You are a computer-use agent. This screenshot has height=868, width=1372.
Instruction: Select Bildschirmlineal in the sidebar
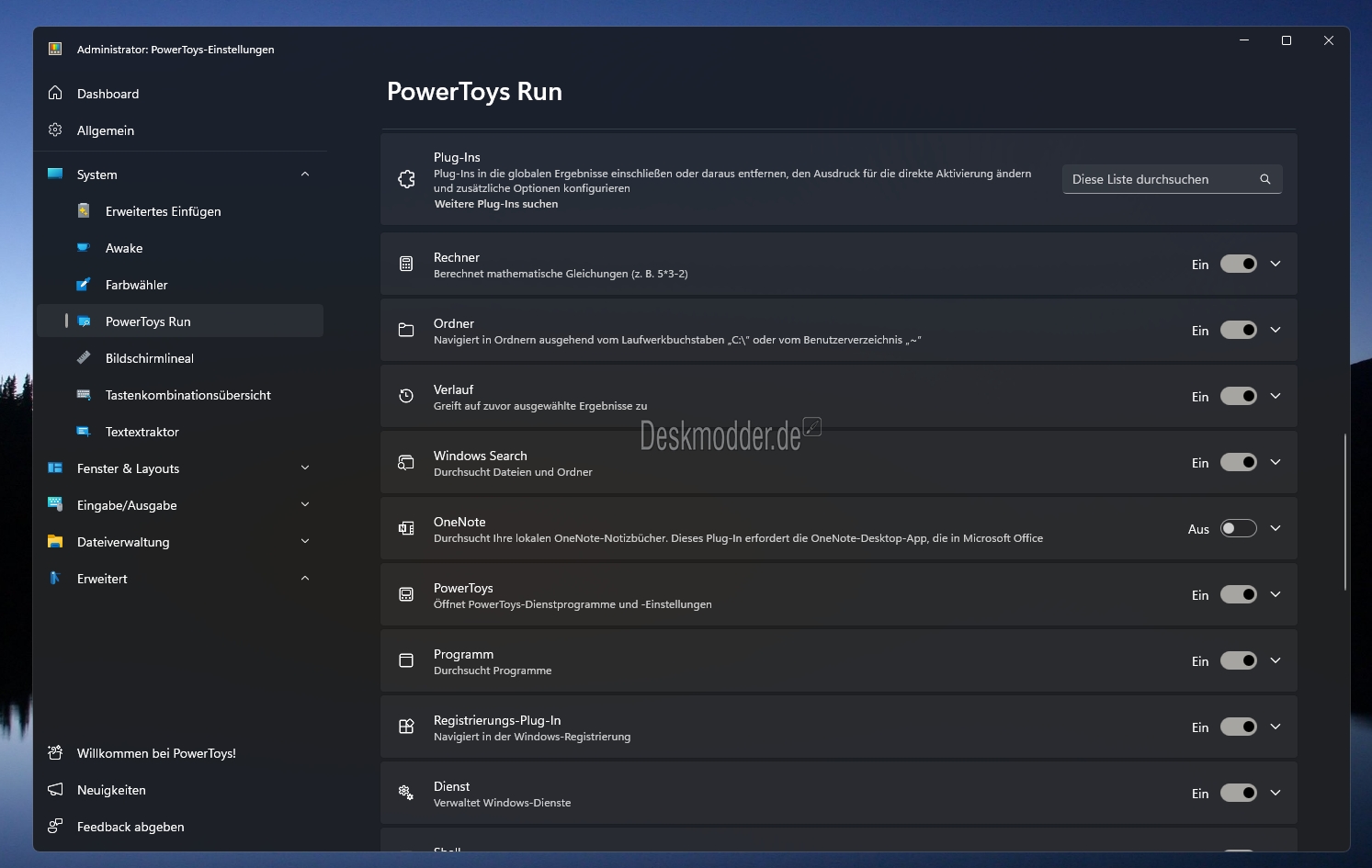click(180, 358)
